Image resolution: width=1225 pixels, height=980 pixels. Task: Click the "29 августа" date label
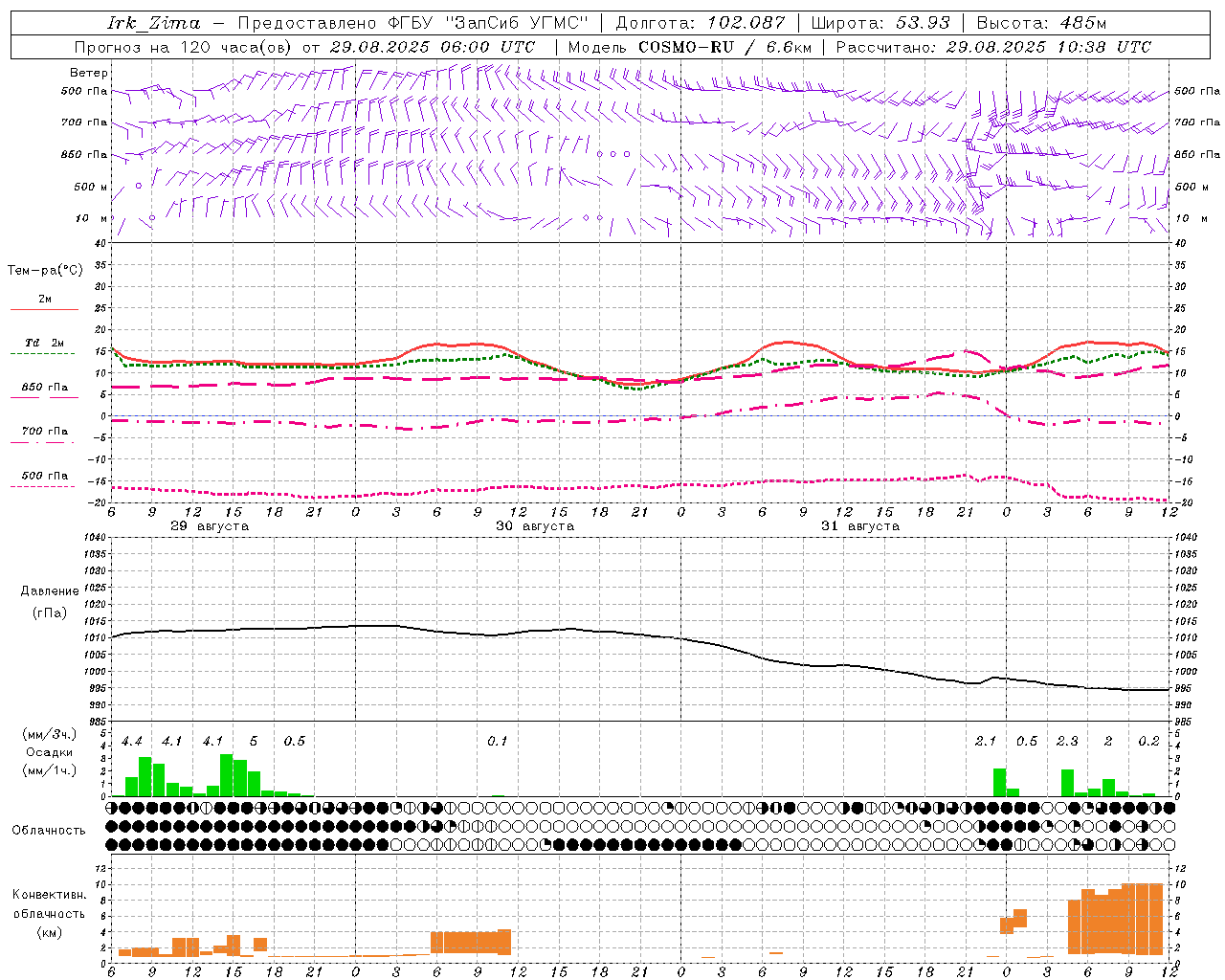coord(210,526)
